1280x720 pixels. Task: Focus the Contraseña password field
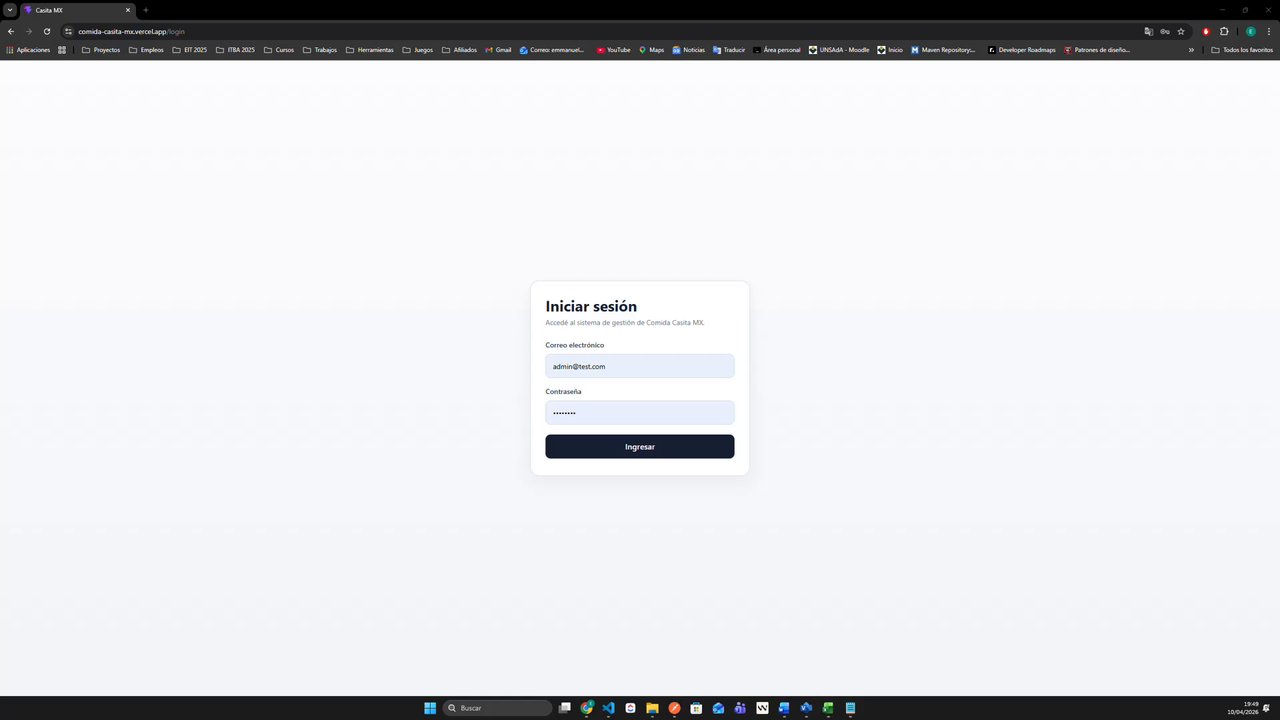click(639, 412)
